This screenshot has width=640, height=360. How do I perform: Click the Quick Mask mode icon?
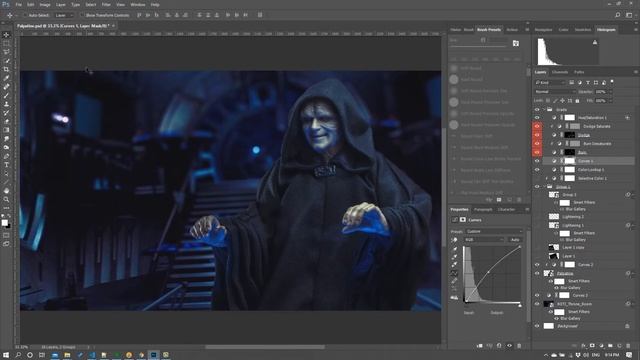pos(6,235)
